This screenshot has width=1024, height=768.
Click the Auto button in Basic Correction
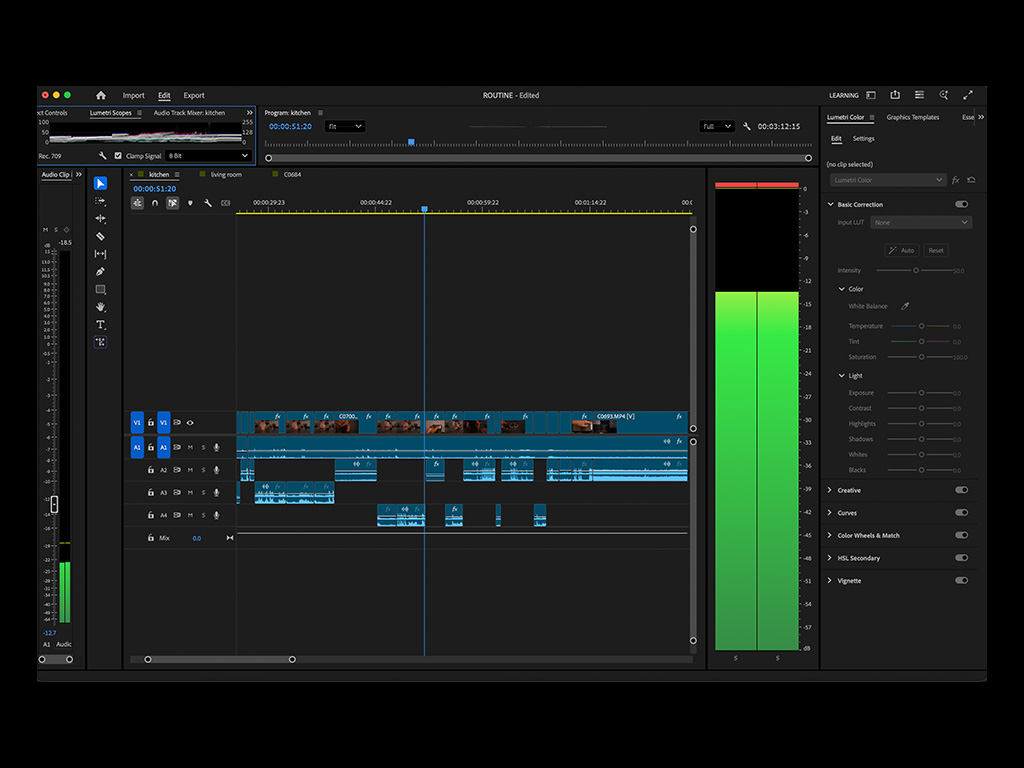(901, 250)
